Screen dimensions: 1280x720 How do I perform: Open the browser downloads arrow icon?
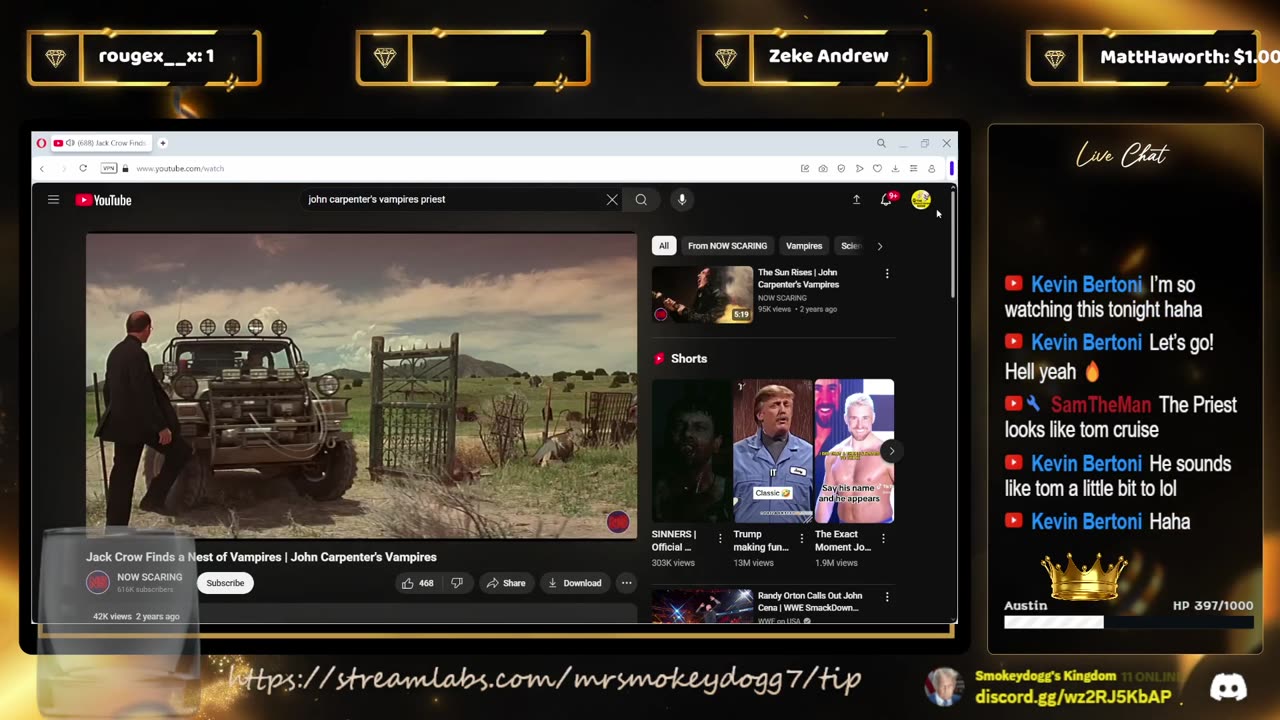tap(895, 168)
